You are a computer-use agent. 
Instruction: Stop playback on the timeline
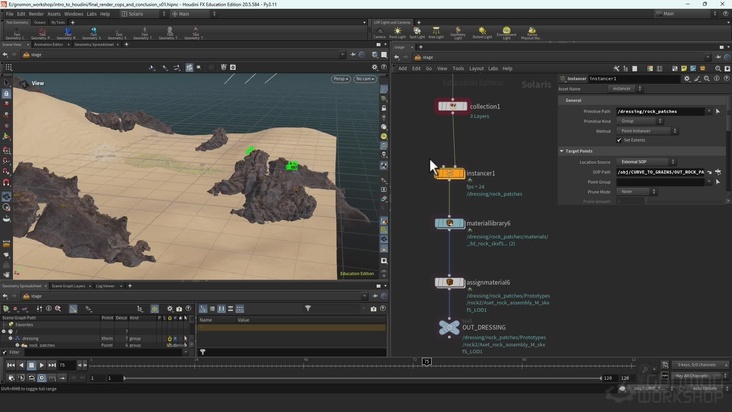[31, 365]
